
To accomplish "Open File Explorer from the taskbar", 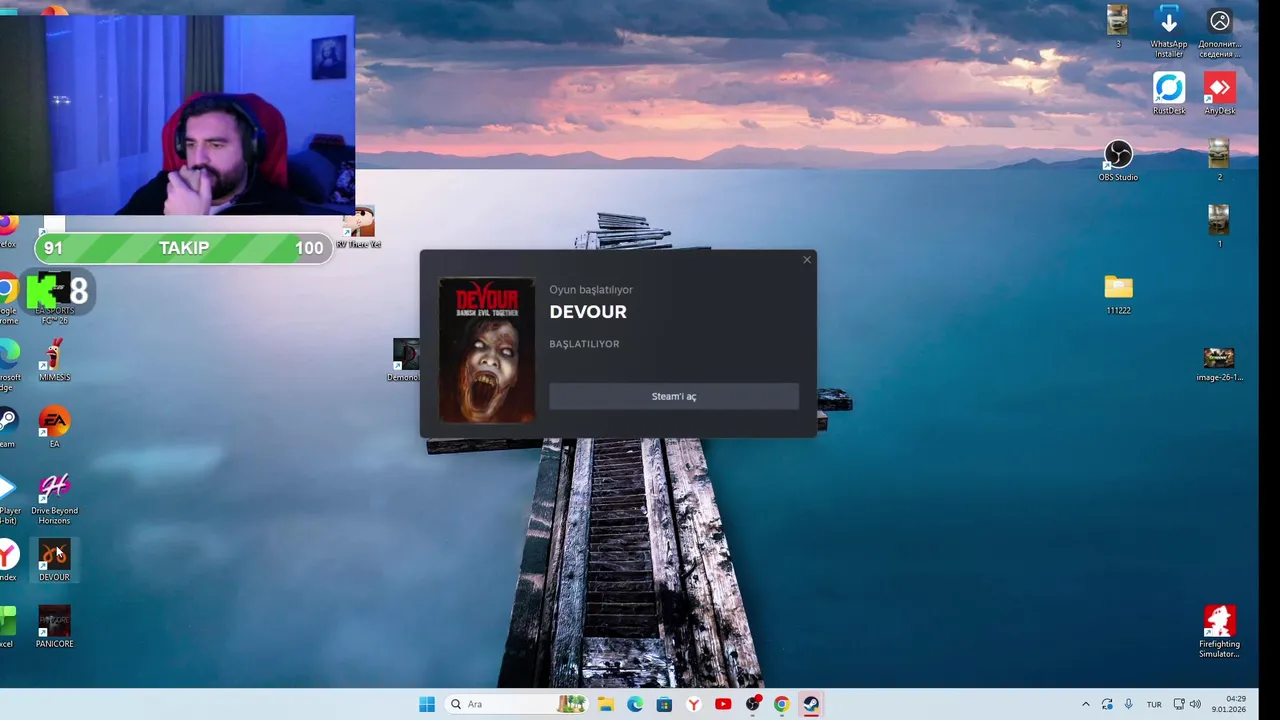I will tap(606, 704).
